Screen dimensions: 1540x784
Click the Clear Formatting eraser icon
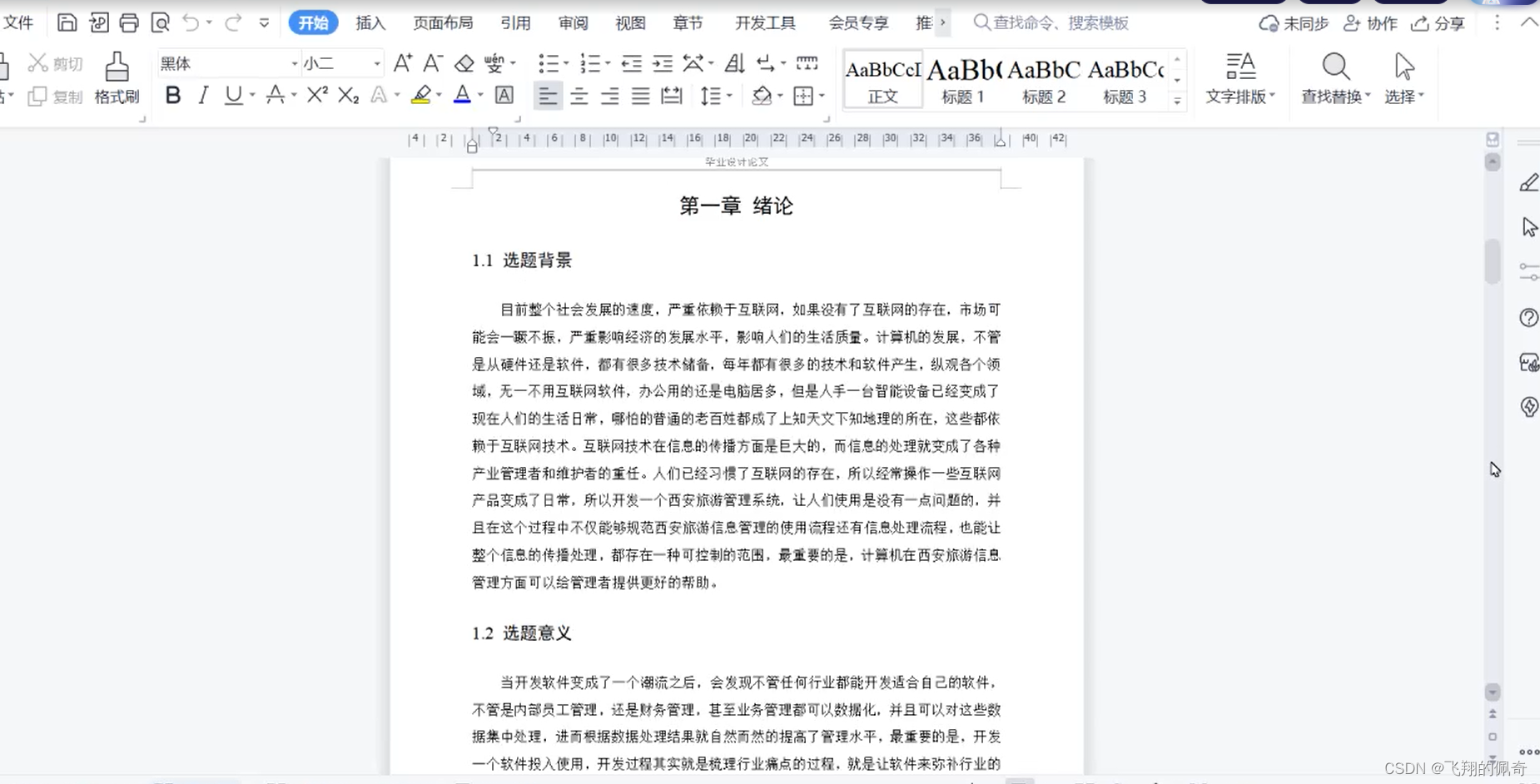pos(464,63)
